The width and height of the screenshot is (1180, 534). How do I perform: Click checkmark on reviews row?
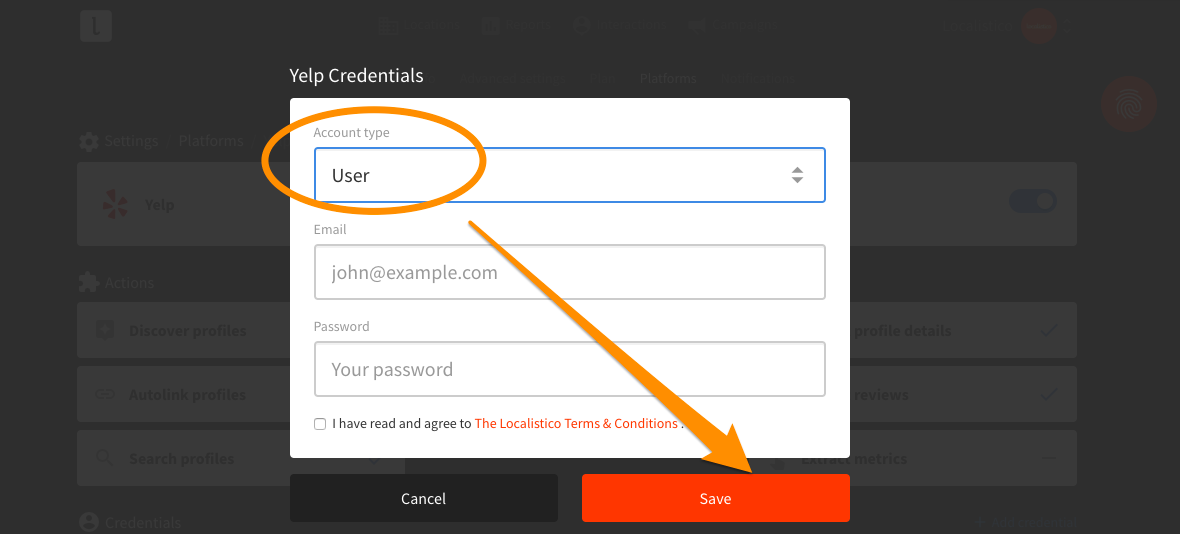1049,395
